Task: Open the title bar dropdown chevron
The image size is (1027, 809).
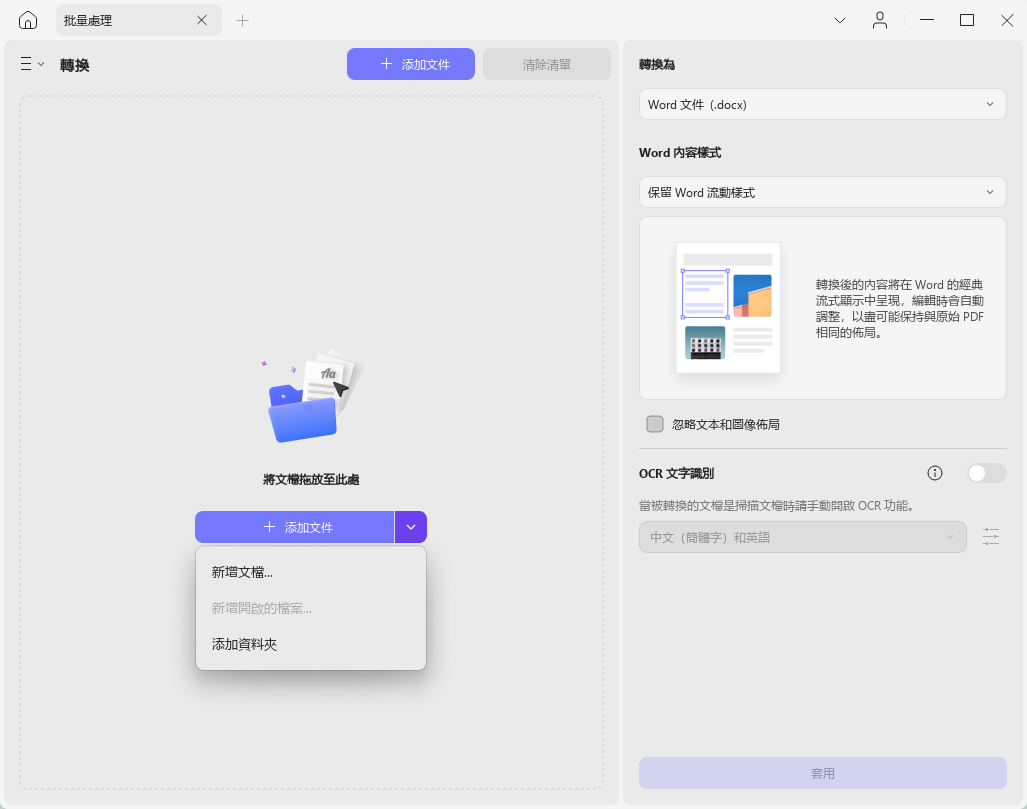Action: 840,21
